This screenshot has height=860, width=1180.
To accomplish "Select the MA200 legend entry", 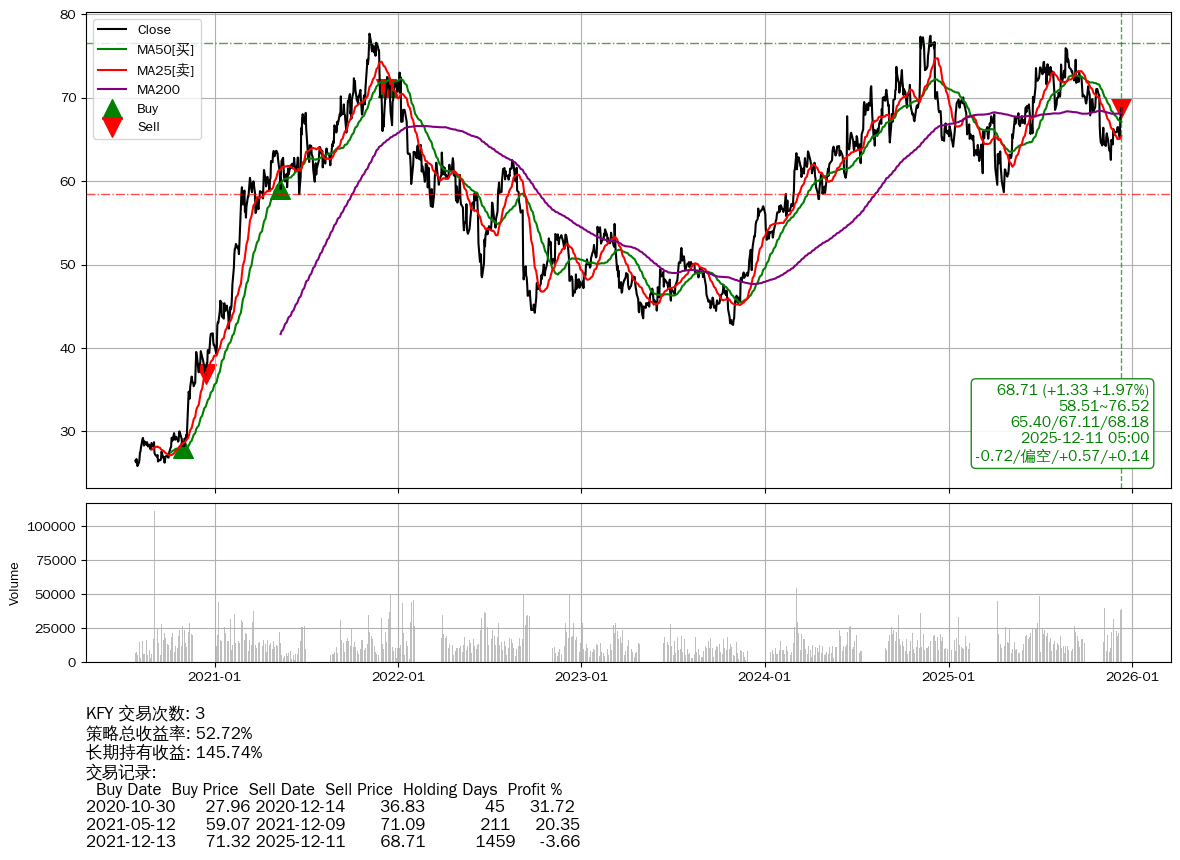I will click(158, 89).
